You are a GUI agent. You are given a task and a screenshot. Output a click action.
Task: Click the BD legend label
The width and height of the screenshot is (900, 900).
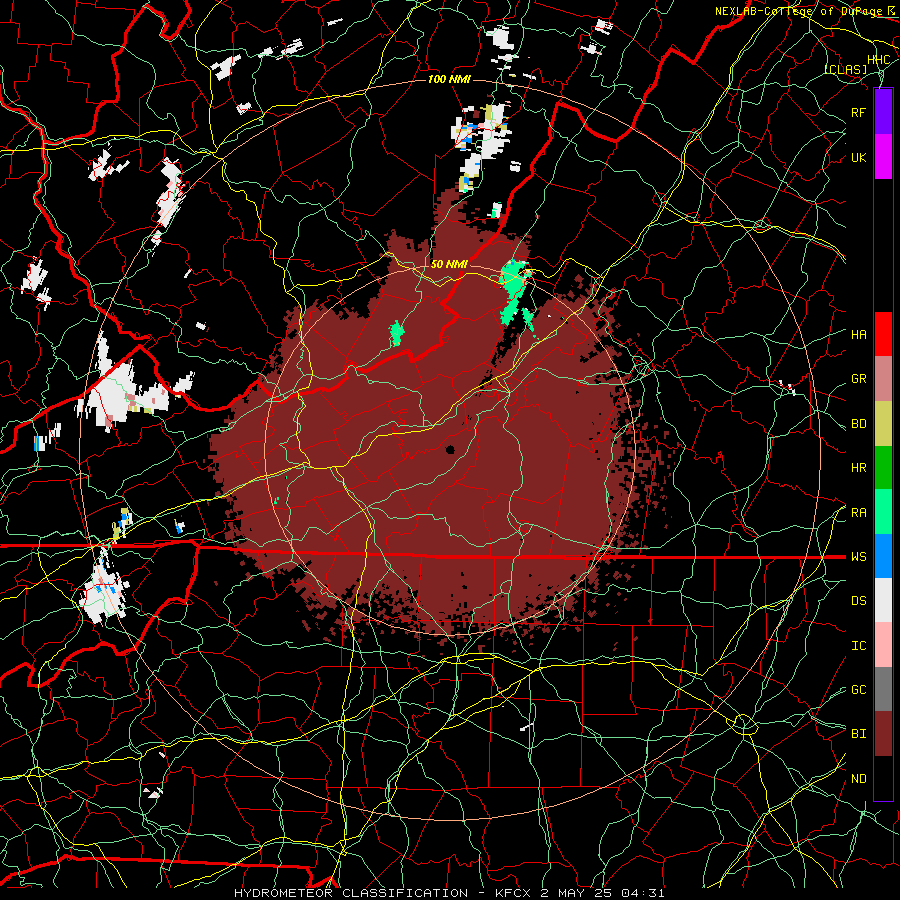pos(858,424)
